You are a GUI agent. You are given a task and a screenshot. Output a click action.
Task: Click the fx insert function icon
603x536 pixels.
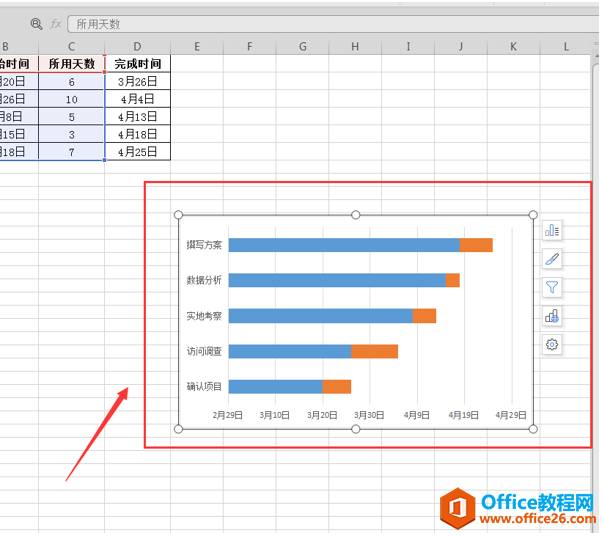[x=56, y=24]
